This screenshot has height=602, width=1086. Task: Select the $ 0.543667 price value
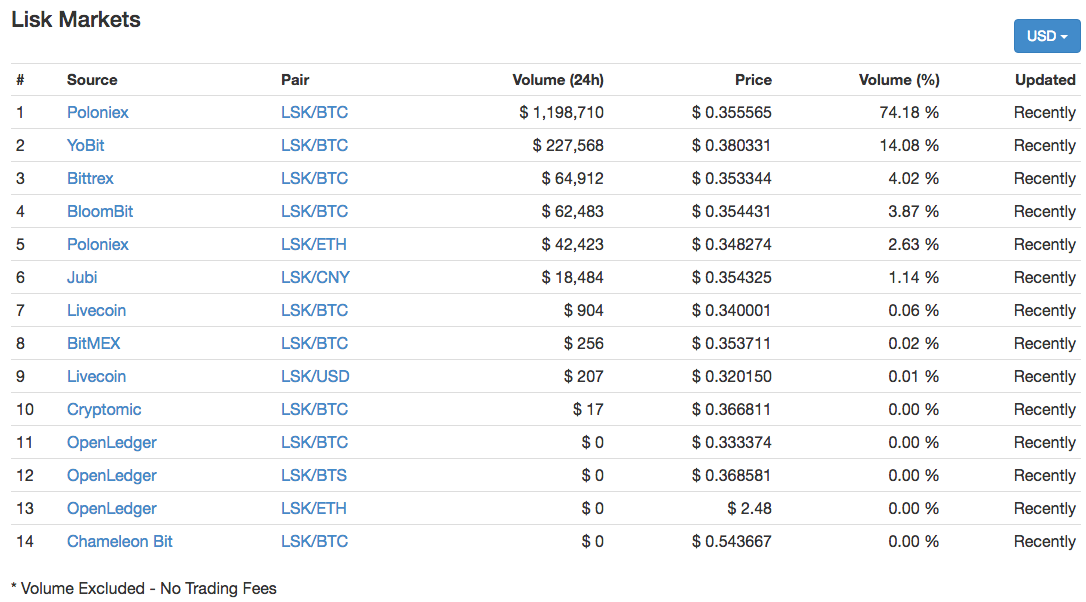point(731,542)
